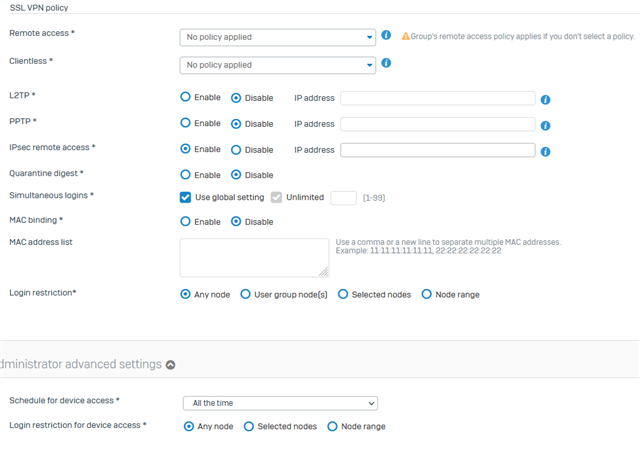Screen dimensions: 640x455
Task: Open Schedule for device access dropdown
Action: (x=280, y=403)
